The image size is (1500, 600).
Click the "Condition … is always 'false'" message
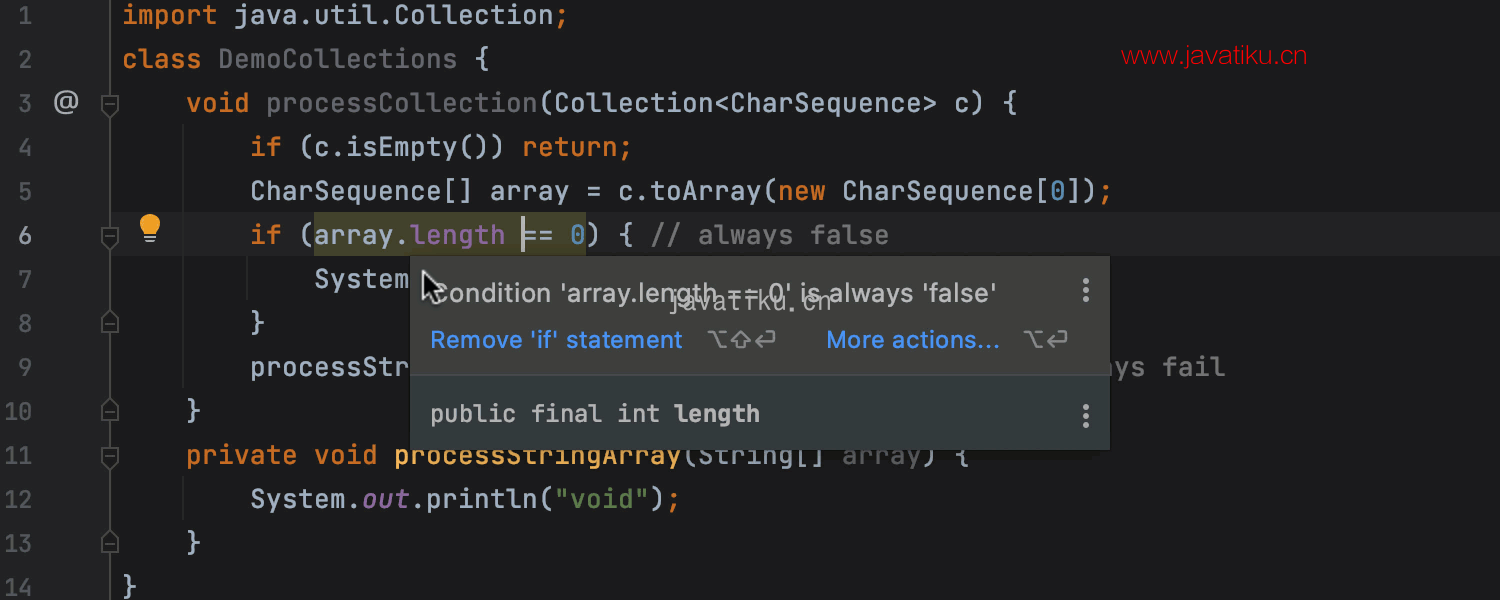tap(715, 292)
